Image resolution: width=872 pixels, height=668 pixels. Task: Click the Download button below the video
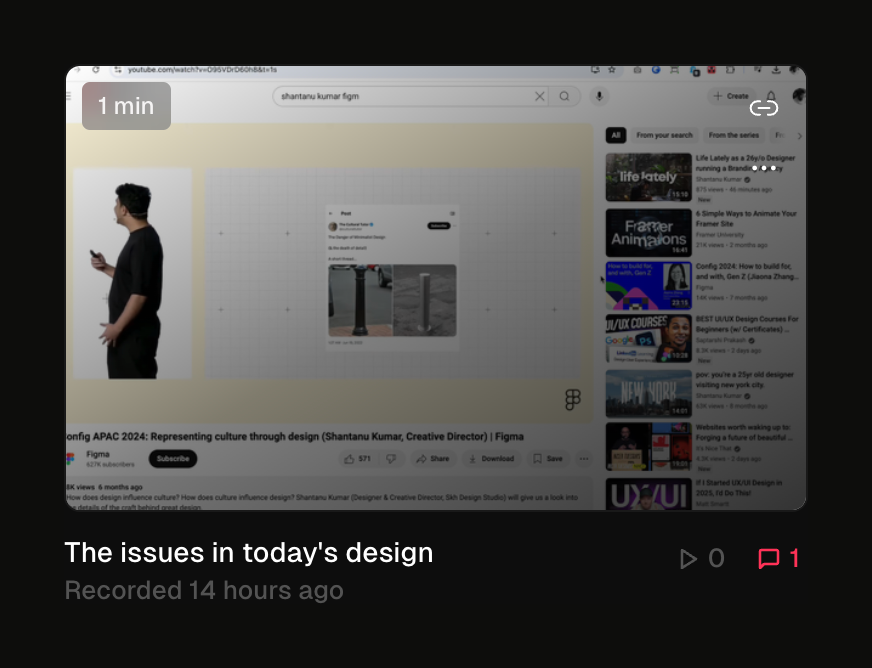(x=491, y=459)
